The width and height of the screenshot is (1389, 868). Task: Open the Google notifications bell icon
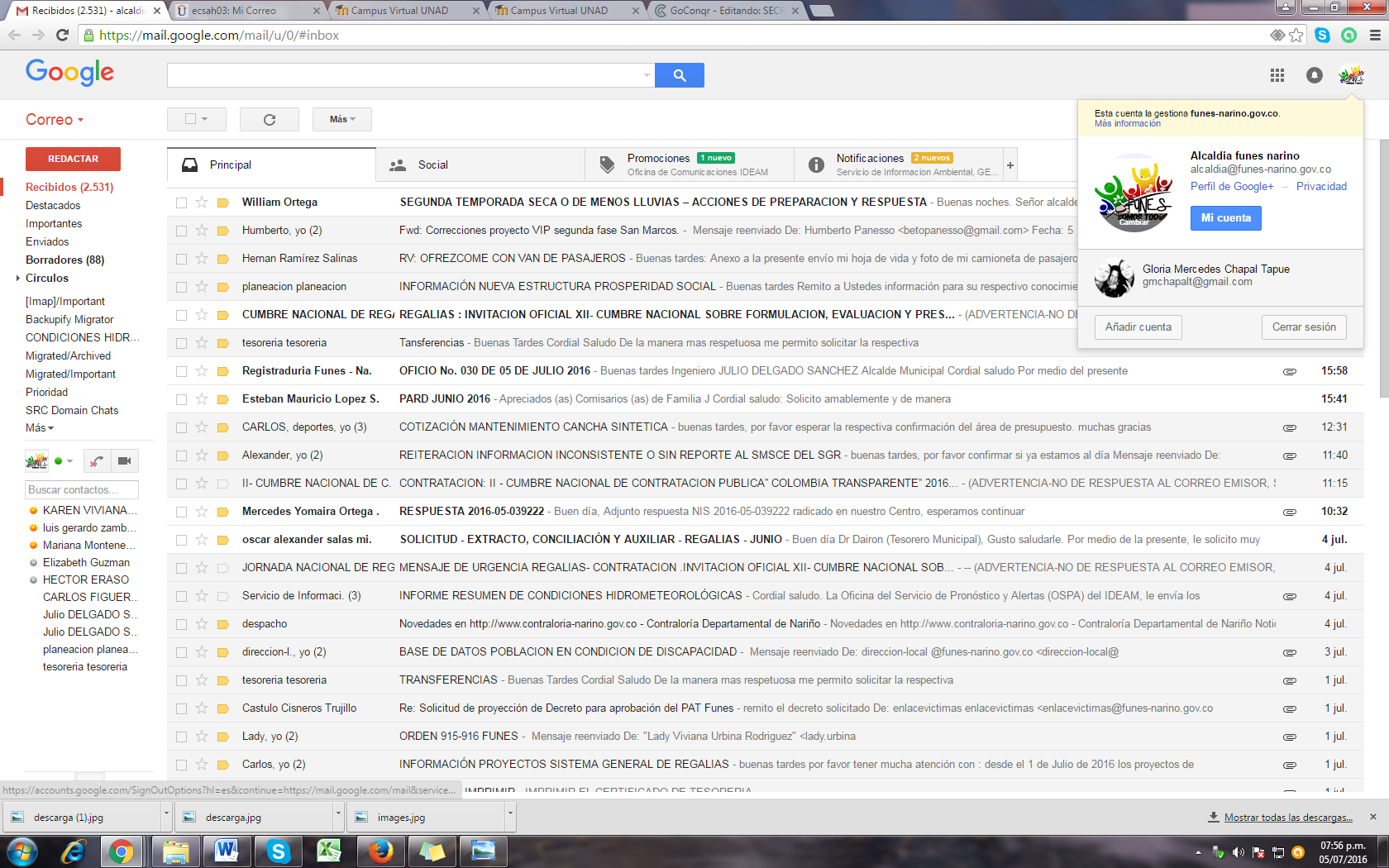(x=1314, y=75)
